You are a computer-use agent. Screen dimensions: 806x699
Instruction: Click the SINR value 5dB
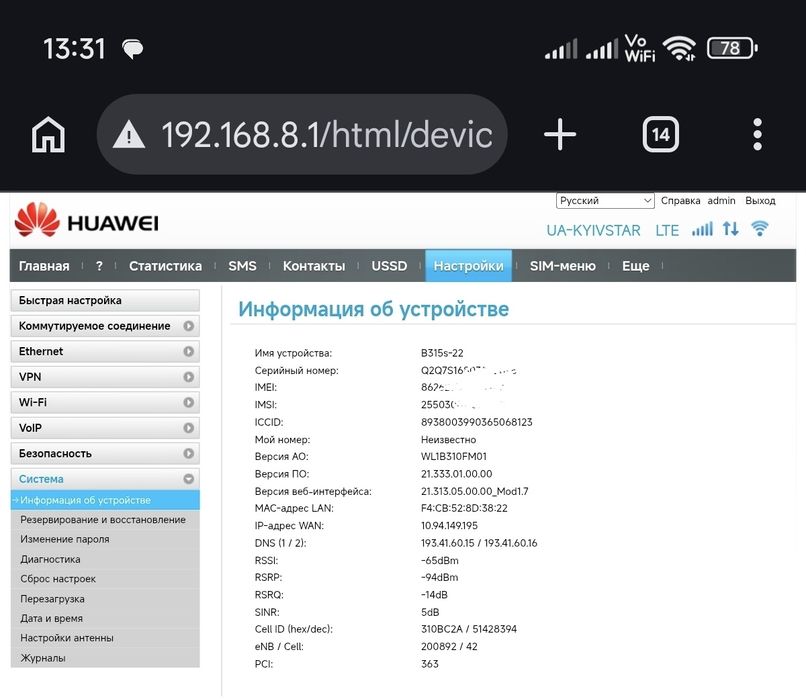coord(430,612)
